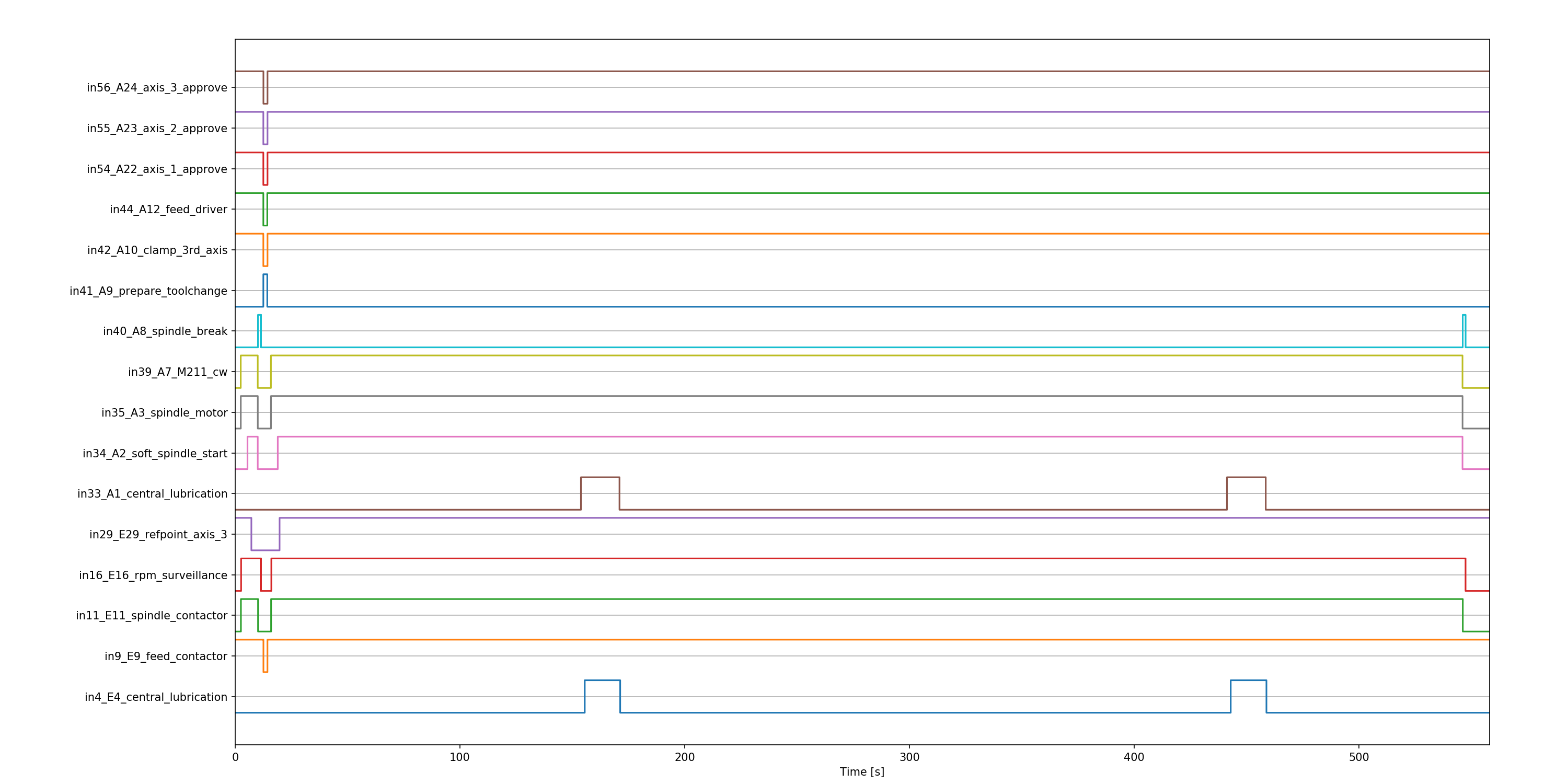Select the in39_A7_M211_cw label

pyautogui.click(x=178, y=372)
